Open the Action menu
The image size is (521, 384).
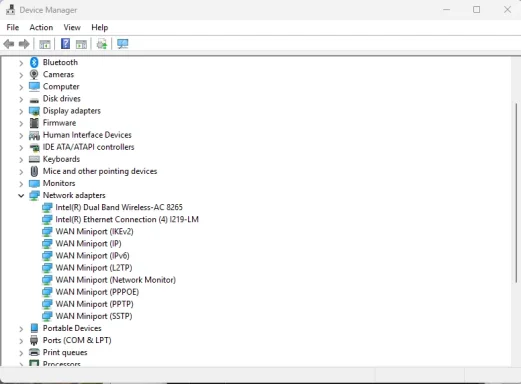(41, 27)
